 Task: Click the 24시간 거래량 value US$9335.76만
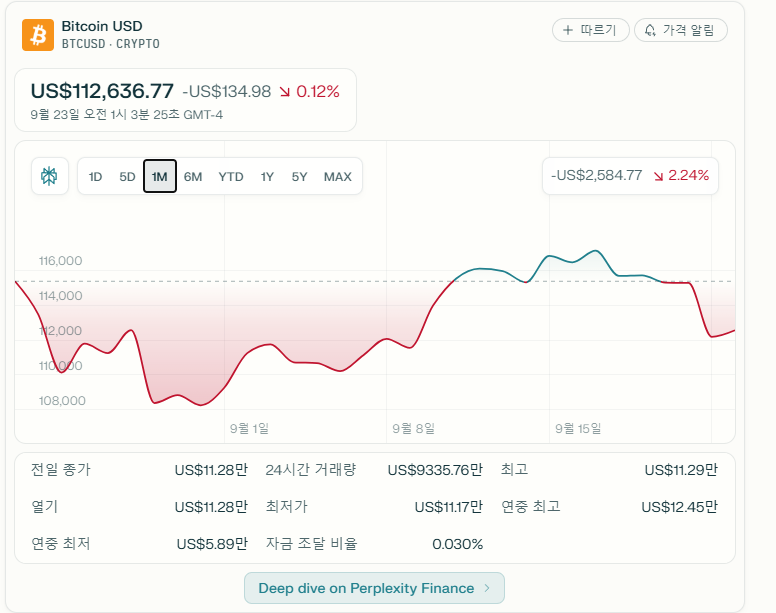point(435,470)
